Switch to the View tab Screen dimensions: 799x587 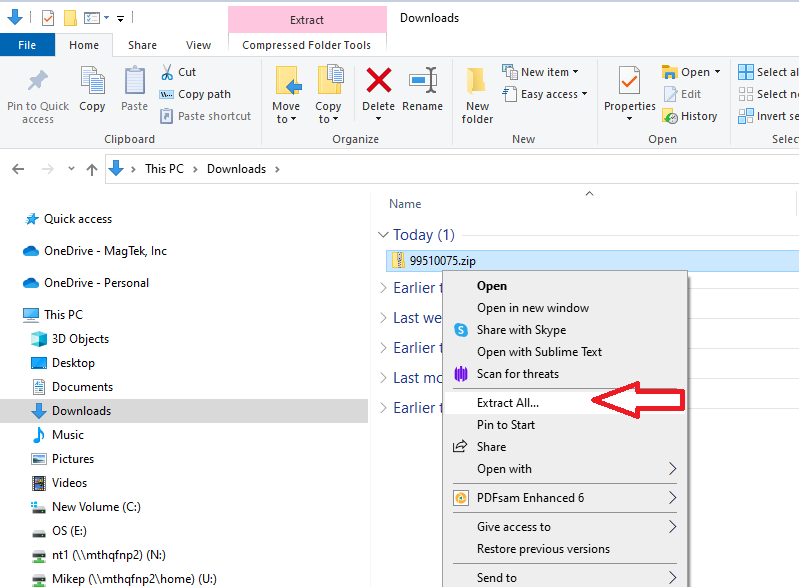[x=198, y=45]
